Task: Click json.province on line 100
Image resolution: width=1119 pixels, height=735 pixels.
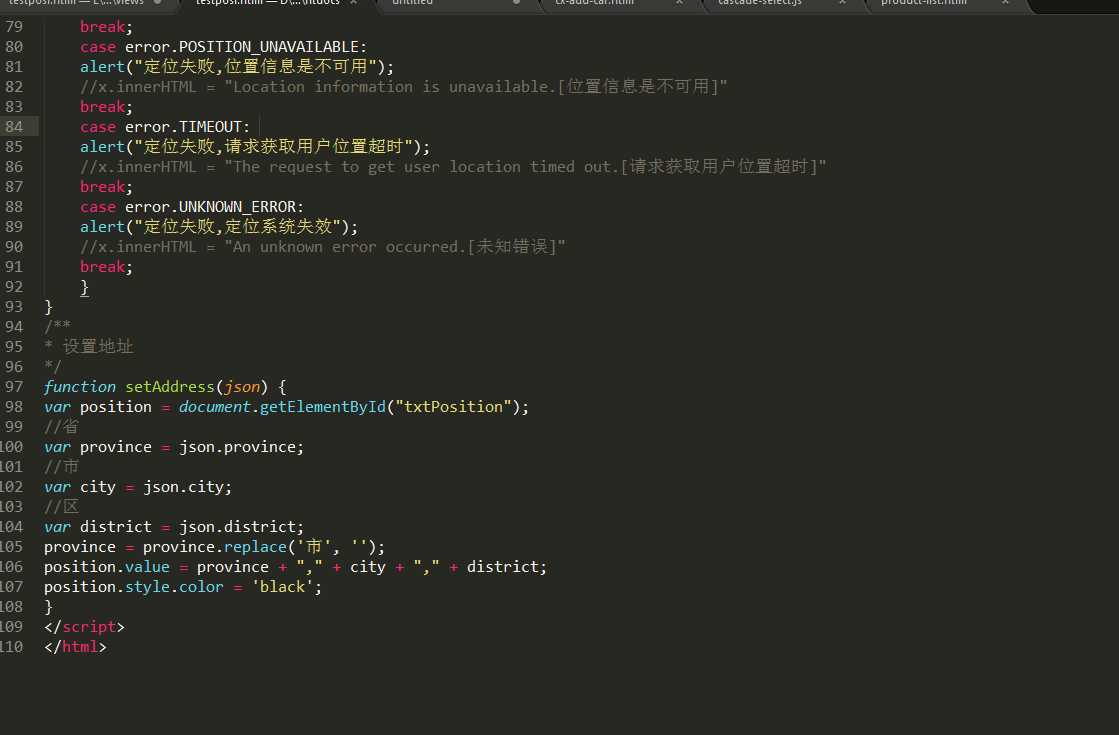Action: click(x=237, y=447)
